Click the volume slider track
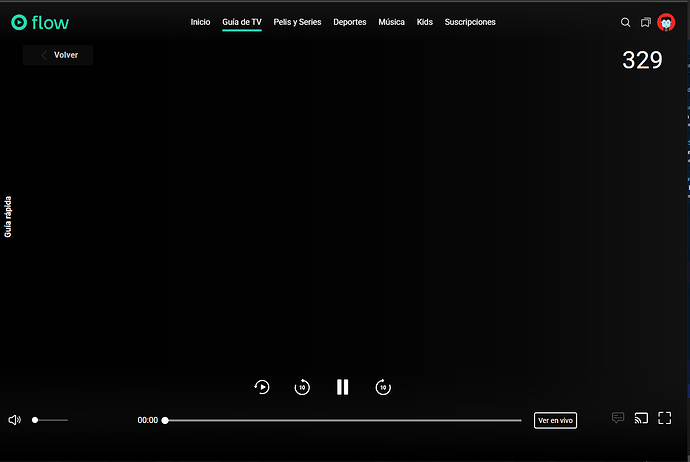 click(x=52, y=421)
